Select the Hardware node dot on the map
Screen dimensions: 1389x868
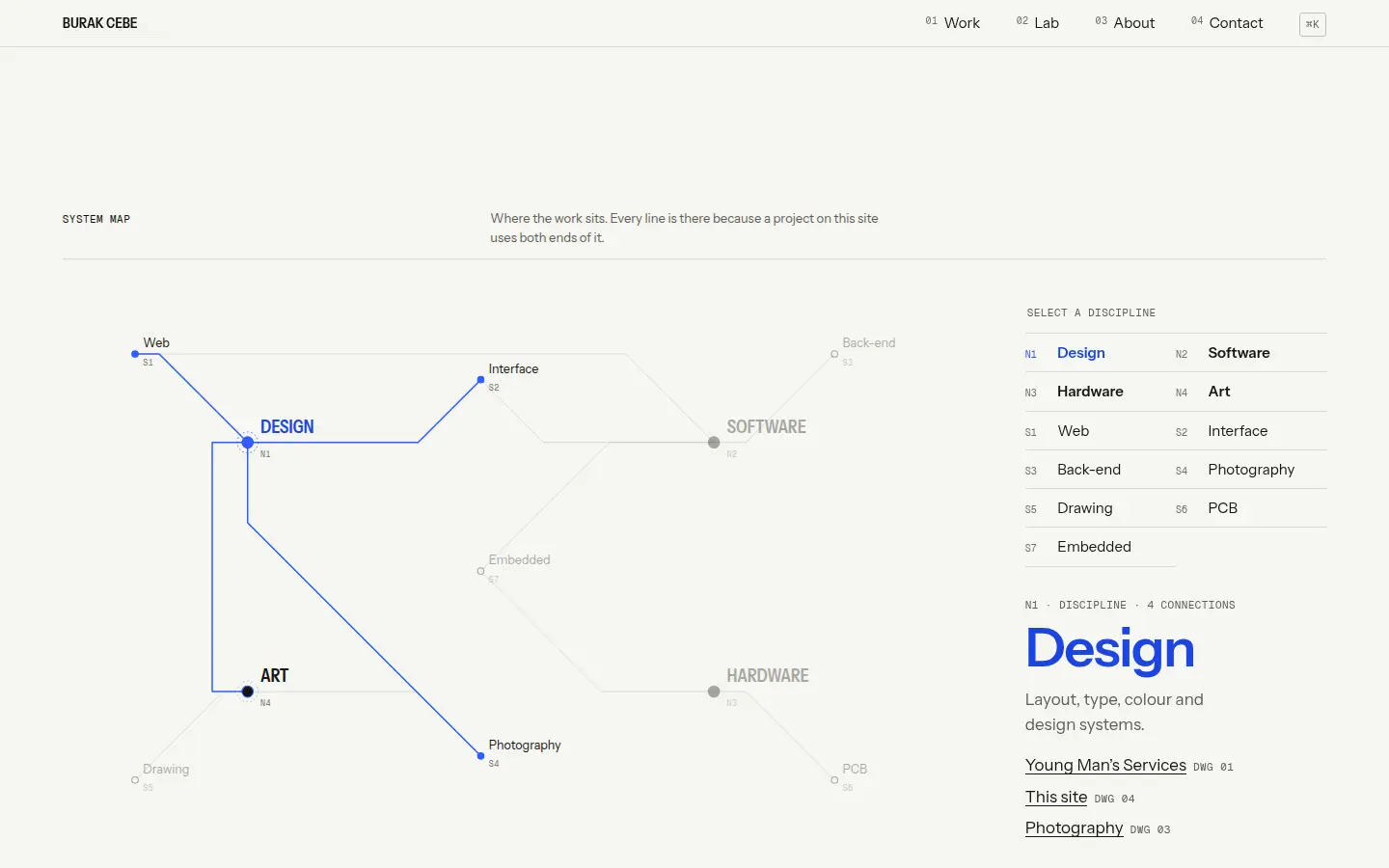714,692
